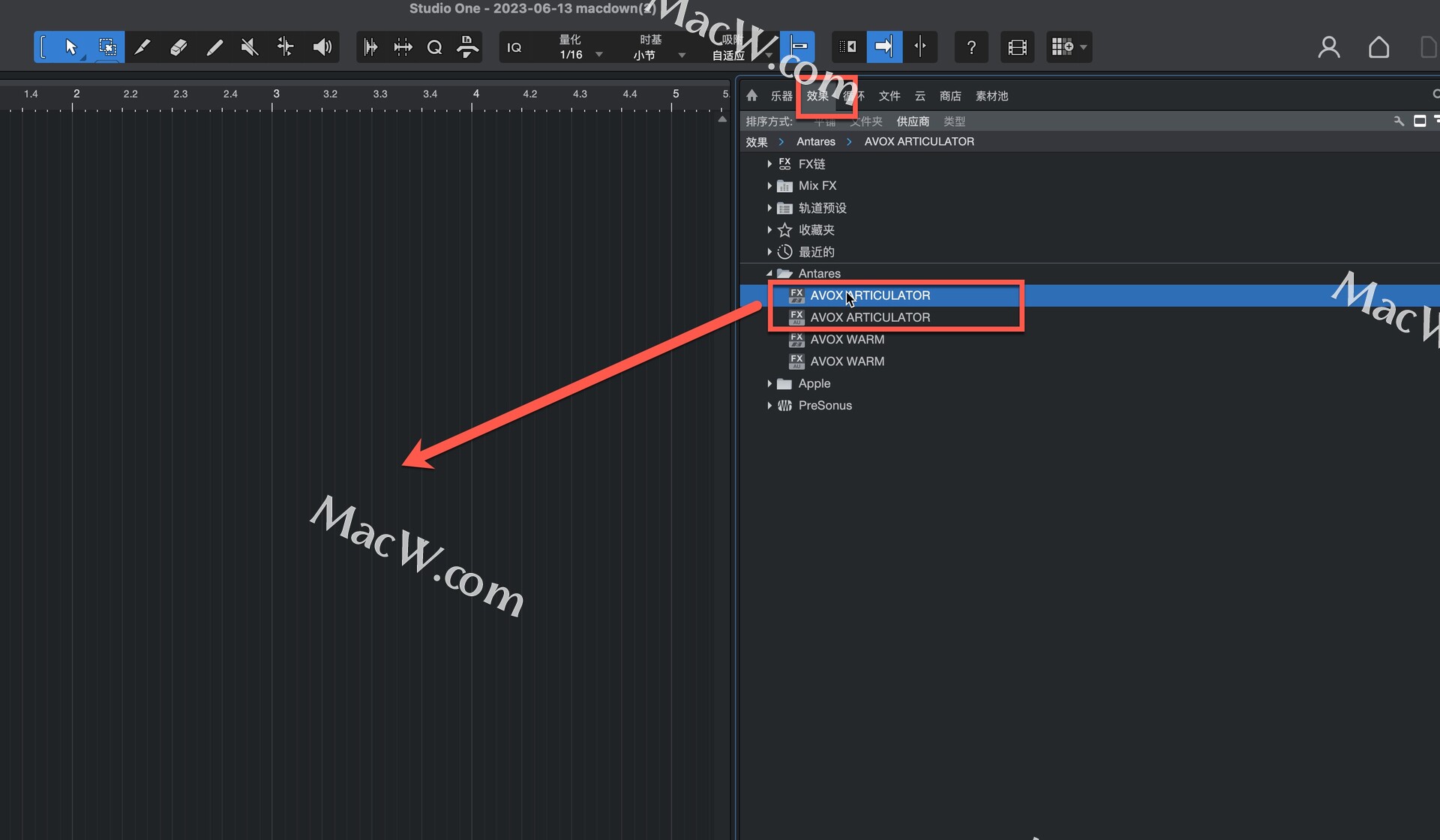Screen dimensions: 1440x840
Task: Click the grid-plus layout icon
Action: tap(1061, 47)
